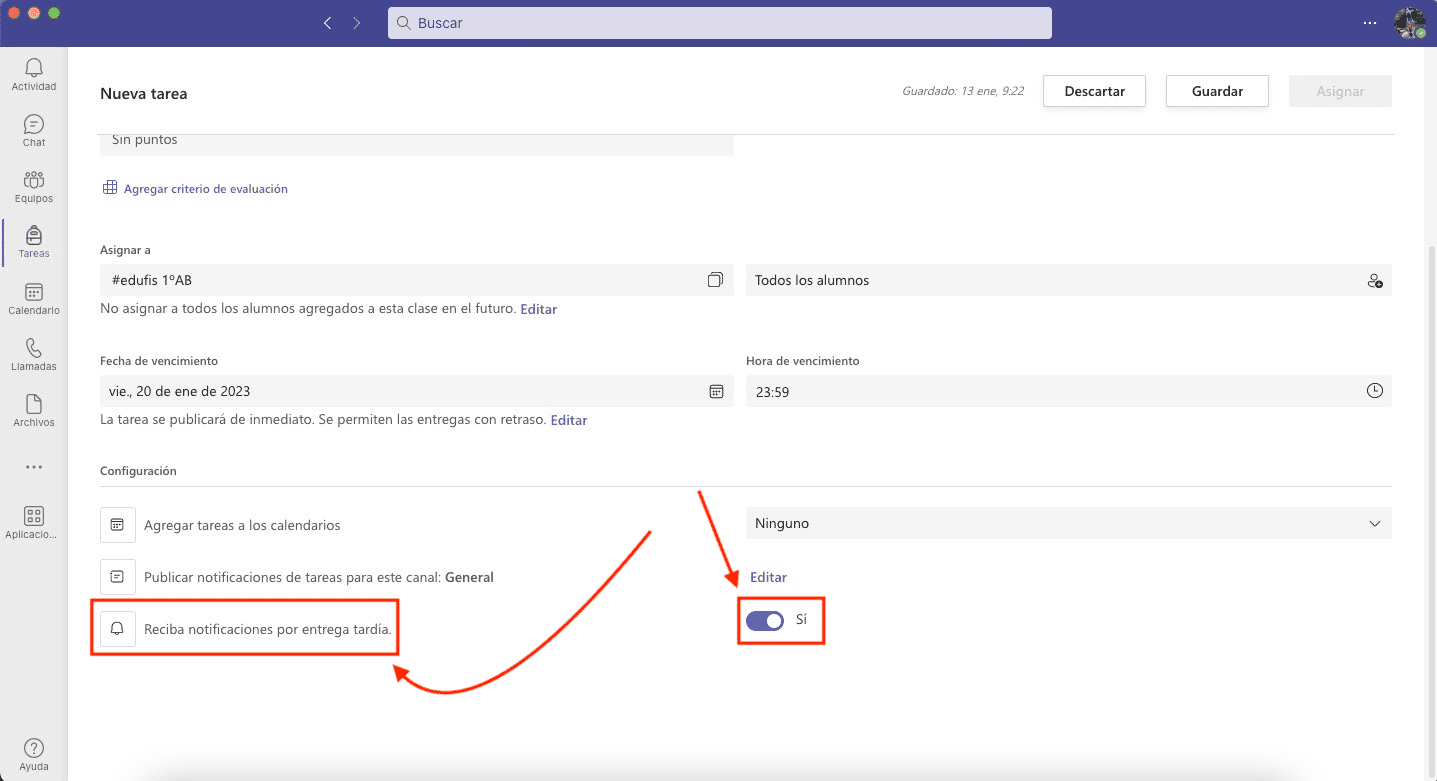Toggle late submission notifications switch

(765, 621)
